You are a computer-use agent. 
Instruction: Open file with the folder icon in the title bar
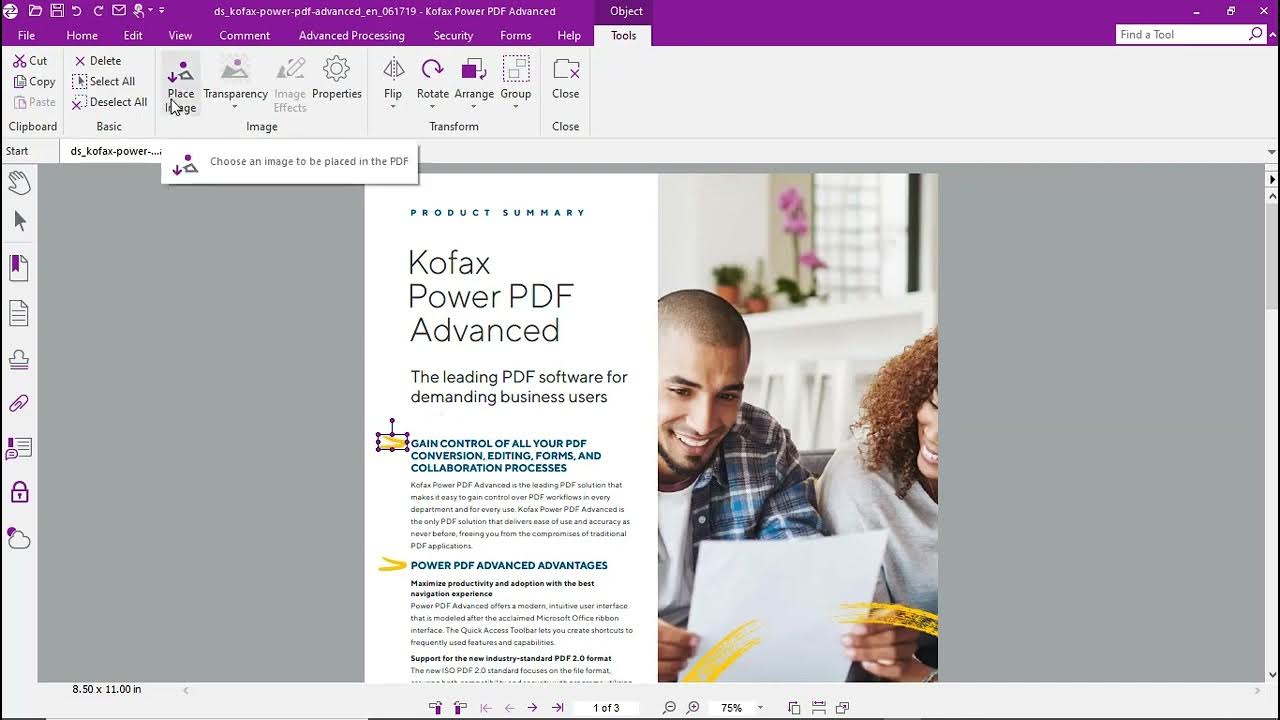35,11
